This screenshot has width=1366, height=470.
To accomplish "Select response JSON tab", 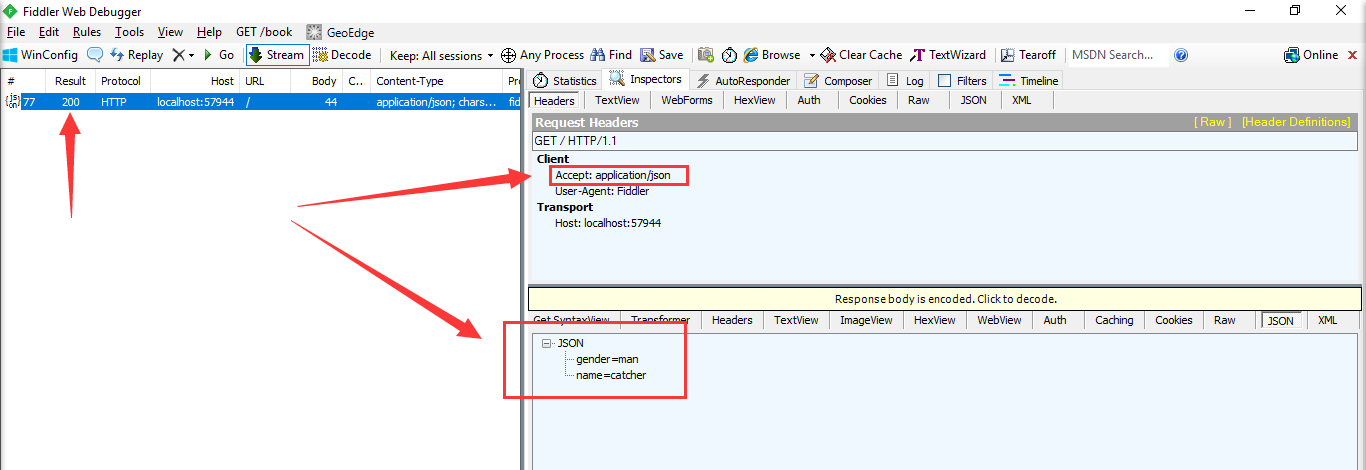I will pos(1280,321).
